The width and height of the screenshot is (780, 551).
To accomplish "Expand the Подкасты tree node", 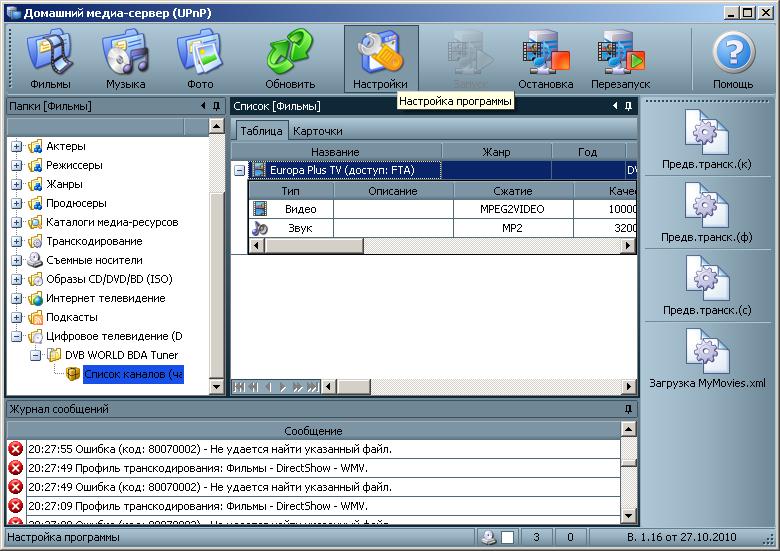I will (x=16, y=318).
